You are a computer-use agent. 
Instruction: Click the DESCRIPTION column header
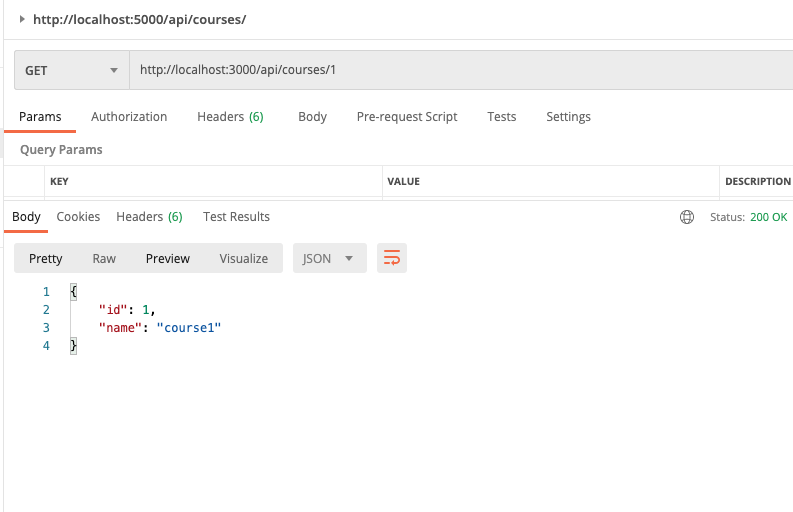pos(758,182)
